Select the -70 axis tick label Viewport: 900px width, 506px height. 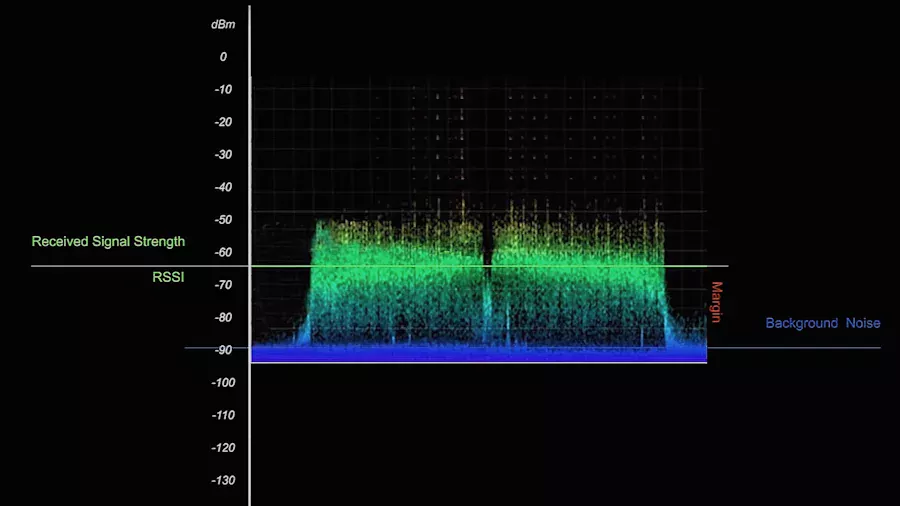click(223, 285)
